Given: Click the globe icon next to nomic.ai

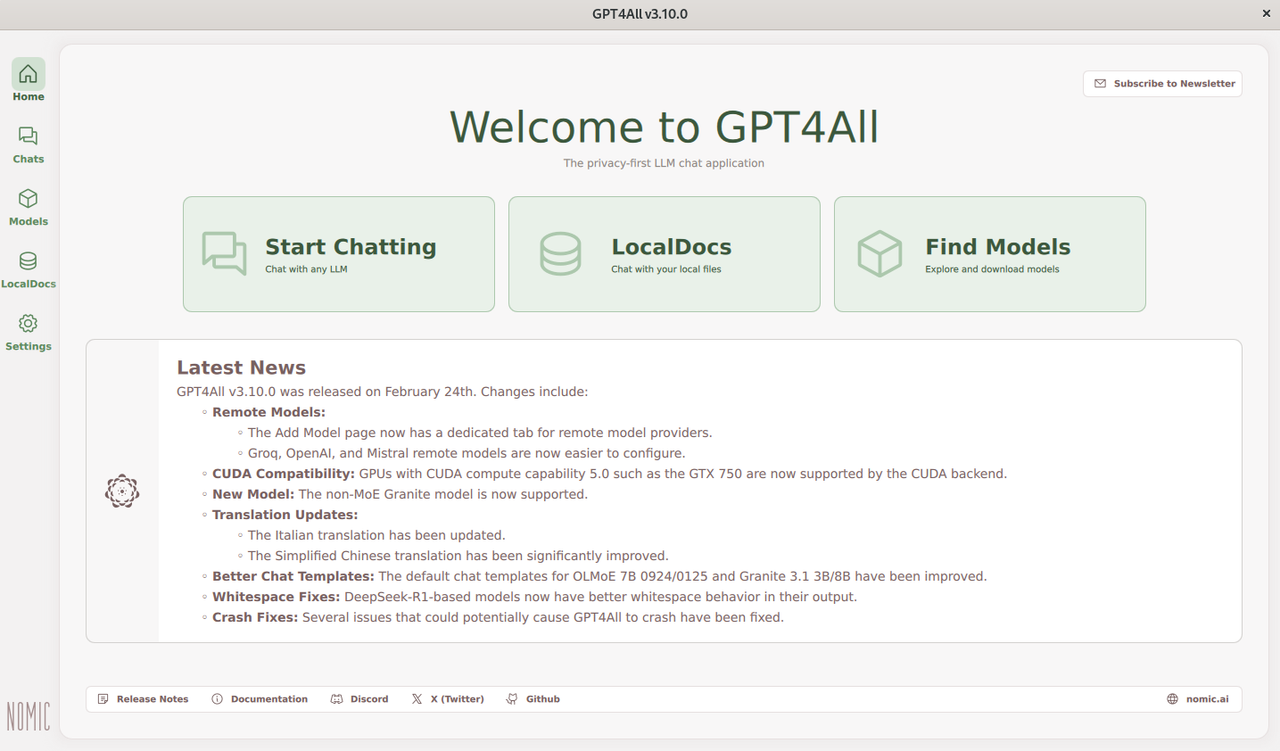Looking at the screenshot, I should 1173,699.
